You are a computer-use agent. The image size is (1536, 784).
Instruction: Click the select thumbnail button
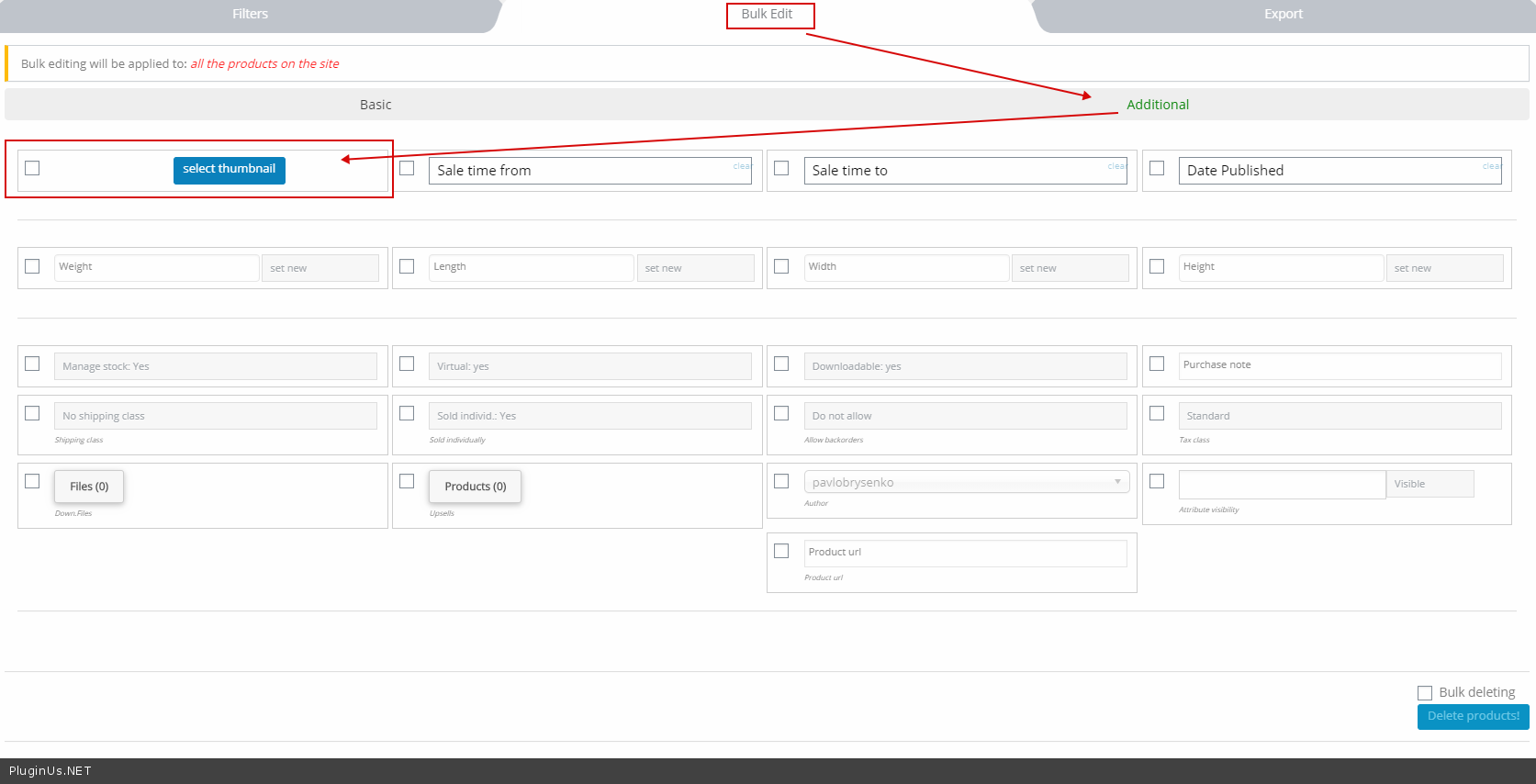point(230,170)
